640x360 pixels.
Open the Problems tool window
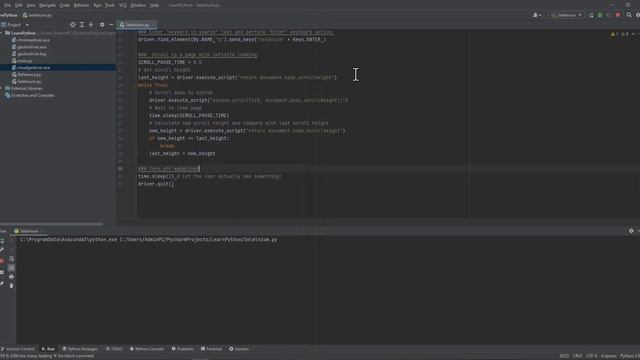coord(182,349)
